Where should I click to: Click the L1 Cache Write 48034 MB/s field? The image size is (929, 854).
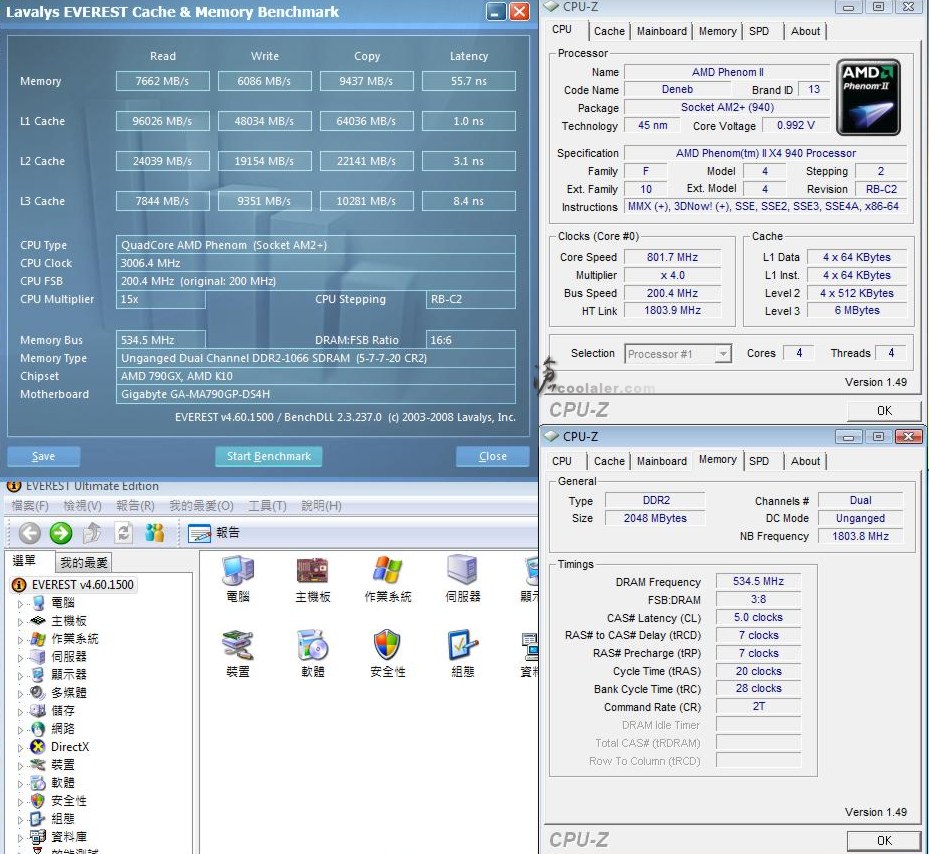264,121
